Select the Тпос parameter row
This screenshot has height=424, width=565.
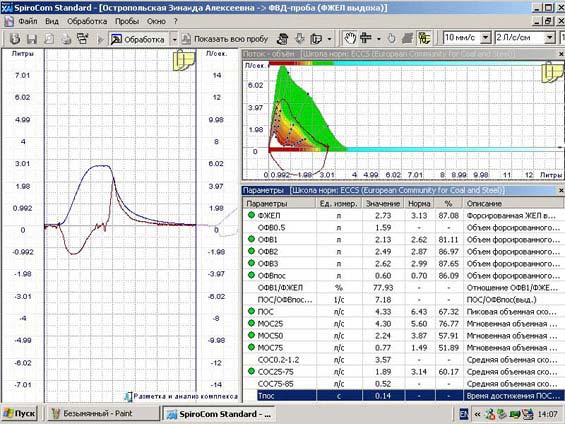[404, 396]
